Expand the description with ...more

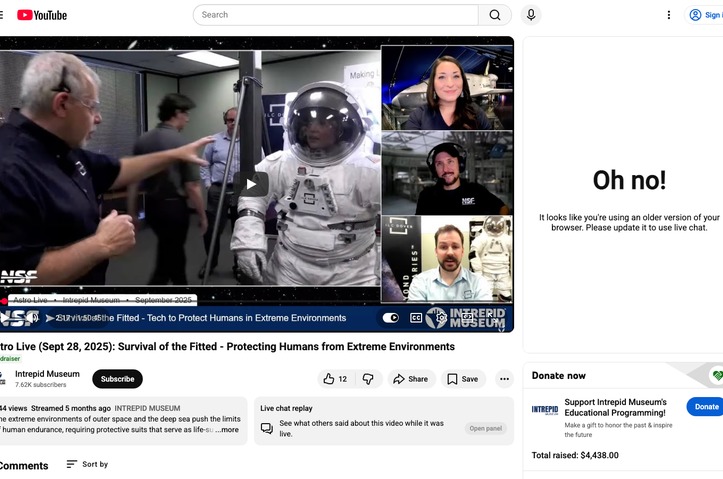coord(228,430)
